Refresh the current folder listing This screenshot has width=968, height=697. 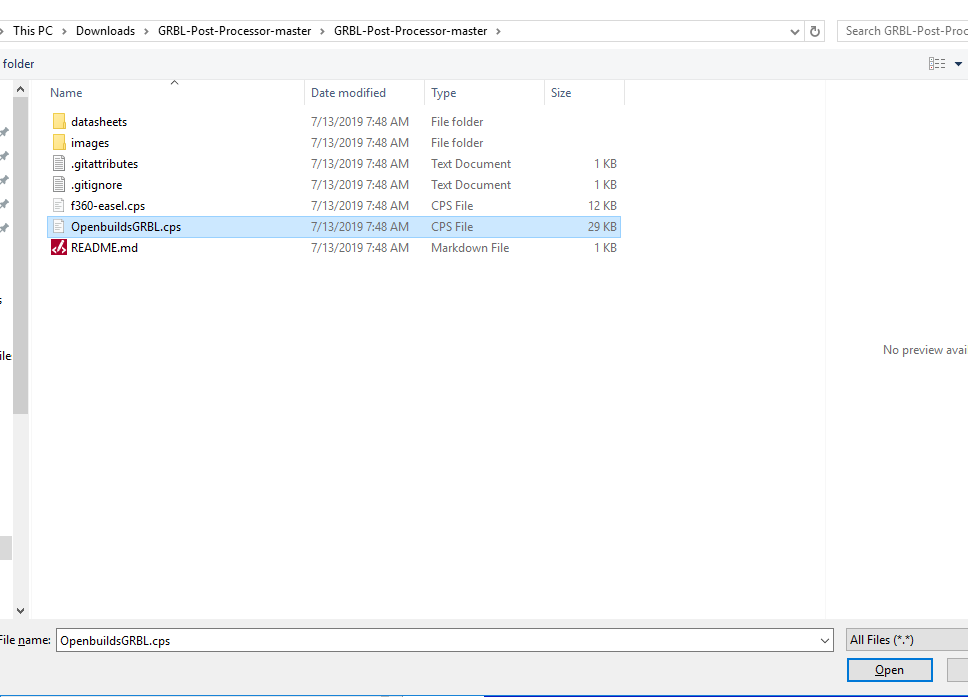815,31
